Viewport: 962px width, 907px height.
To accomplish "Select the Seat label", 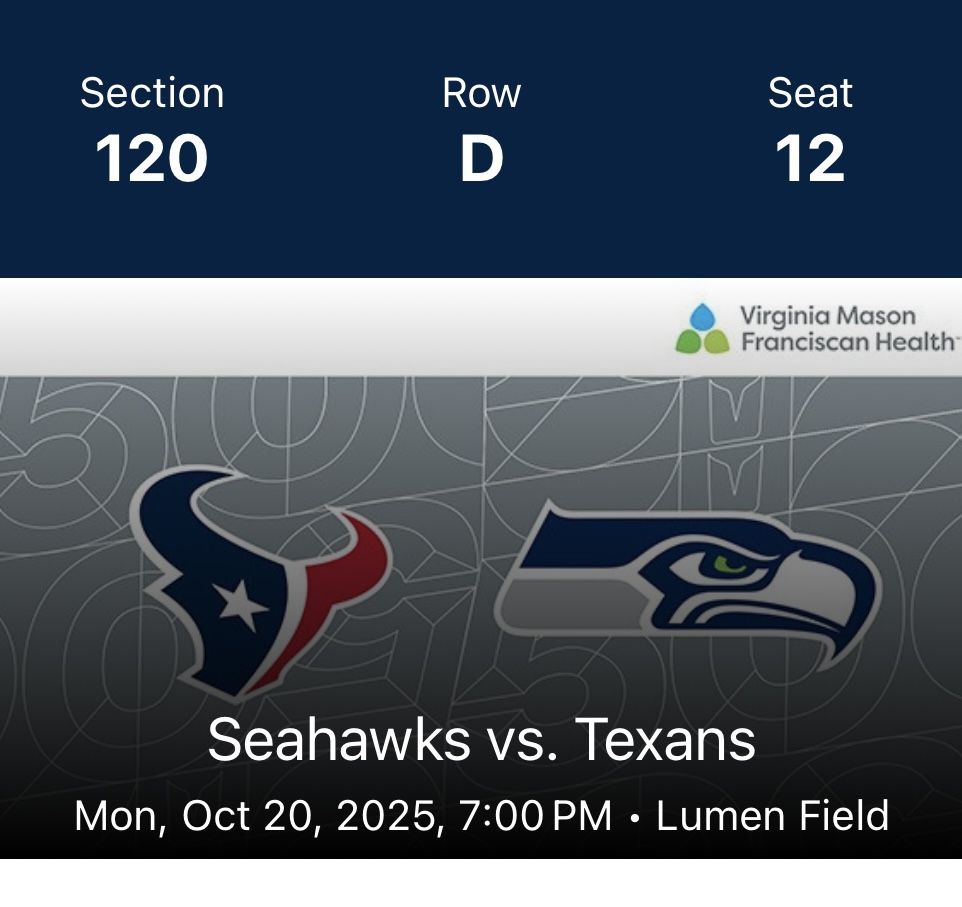I will tap(810, 93).
